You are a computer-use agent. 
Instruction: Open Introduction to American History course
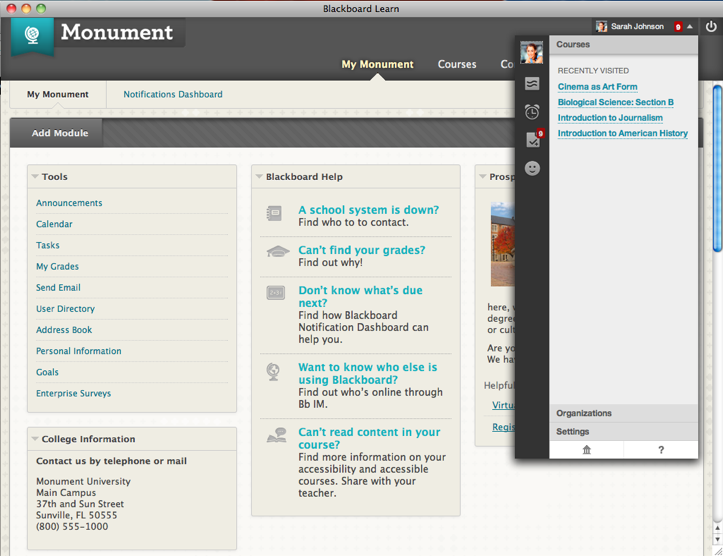[622, 133]
